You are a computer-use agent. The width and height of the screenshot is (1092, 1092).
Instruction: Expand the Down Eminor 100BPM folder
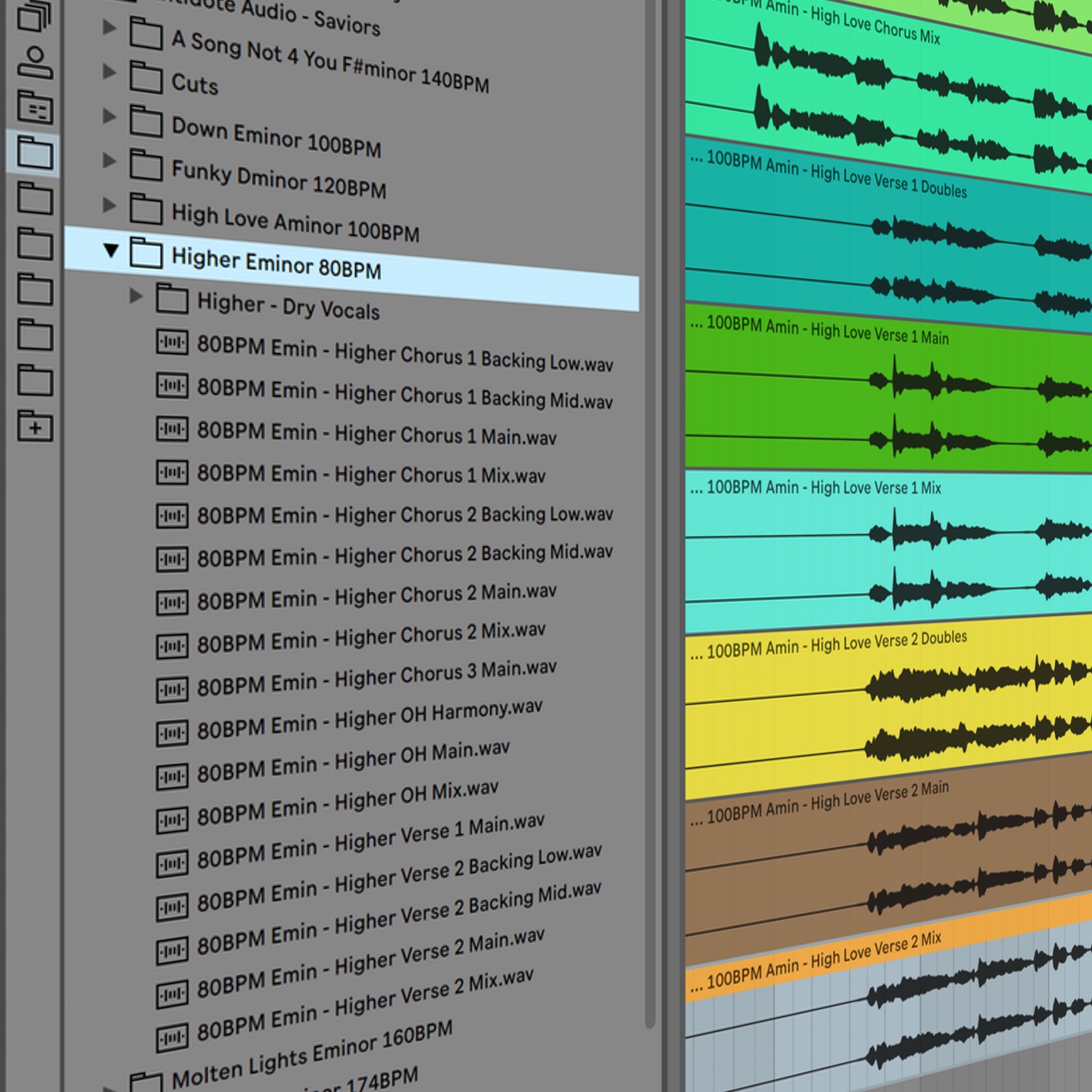coord(109,116)
